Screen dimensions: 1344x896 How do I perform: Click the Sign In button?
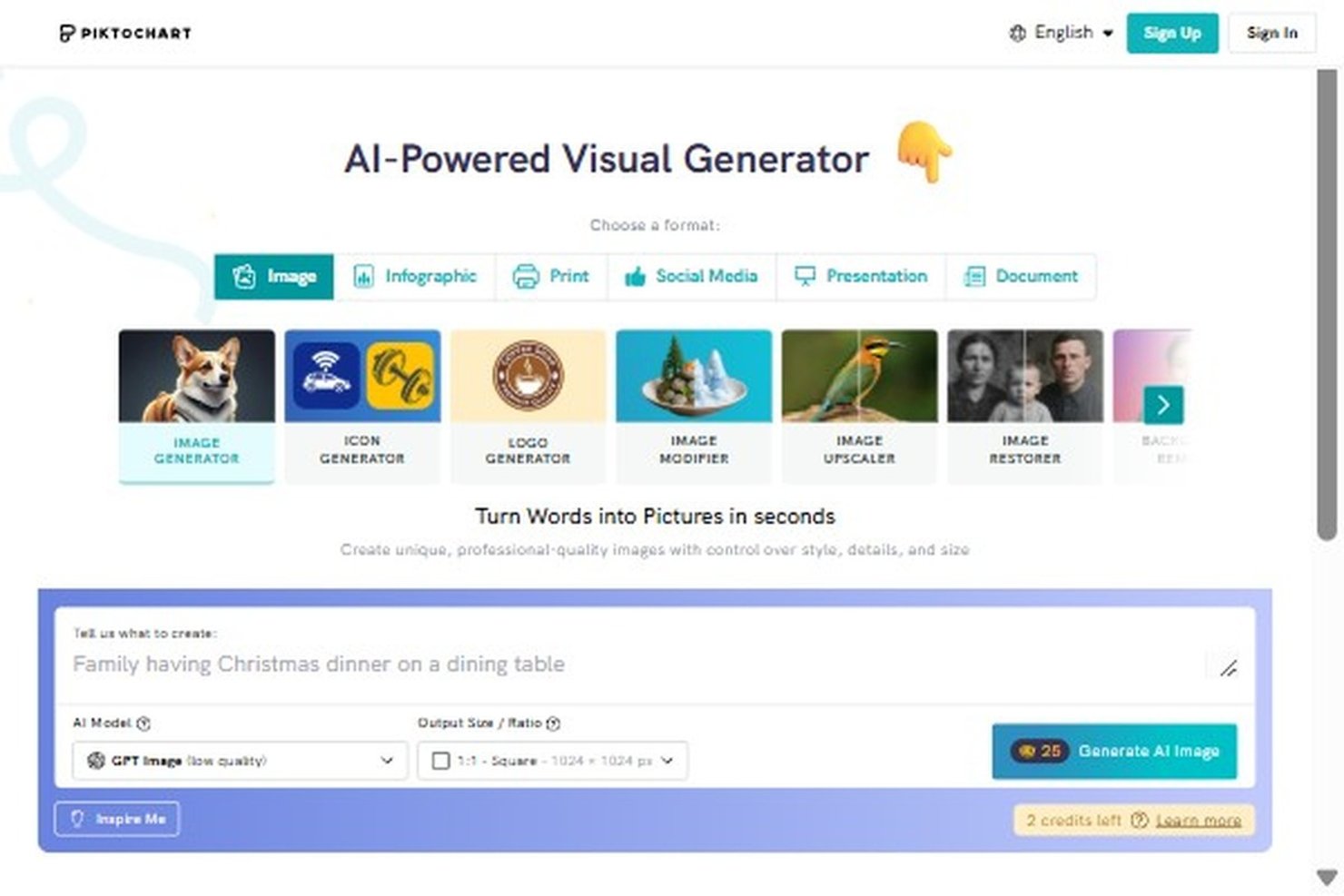tap(1271, 33)
